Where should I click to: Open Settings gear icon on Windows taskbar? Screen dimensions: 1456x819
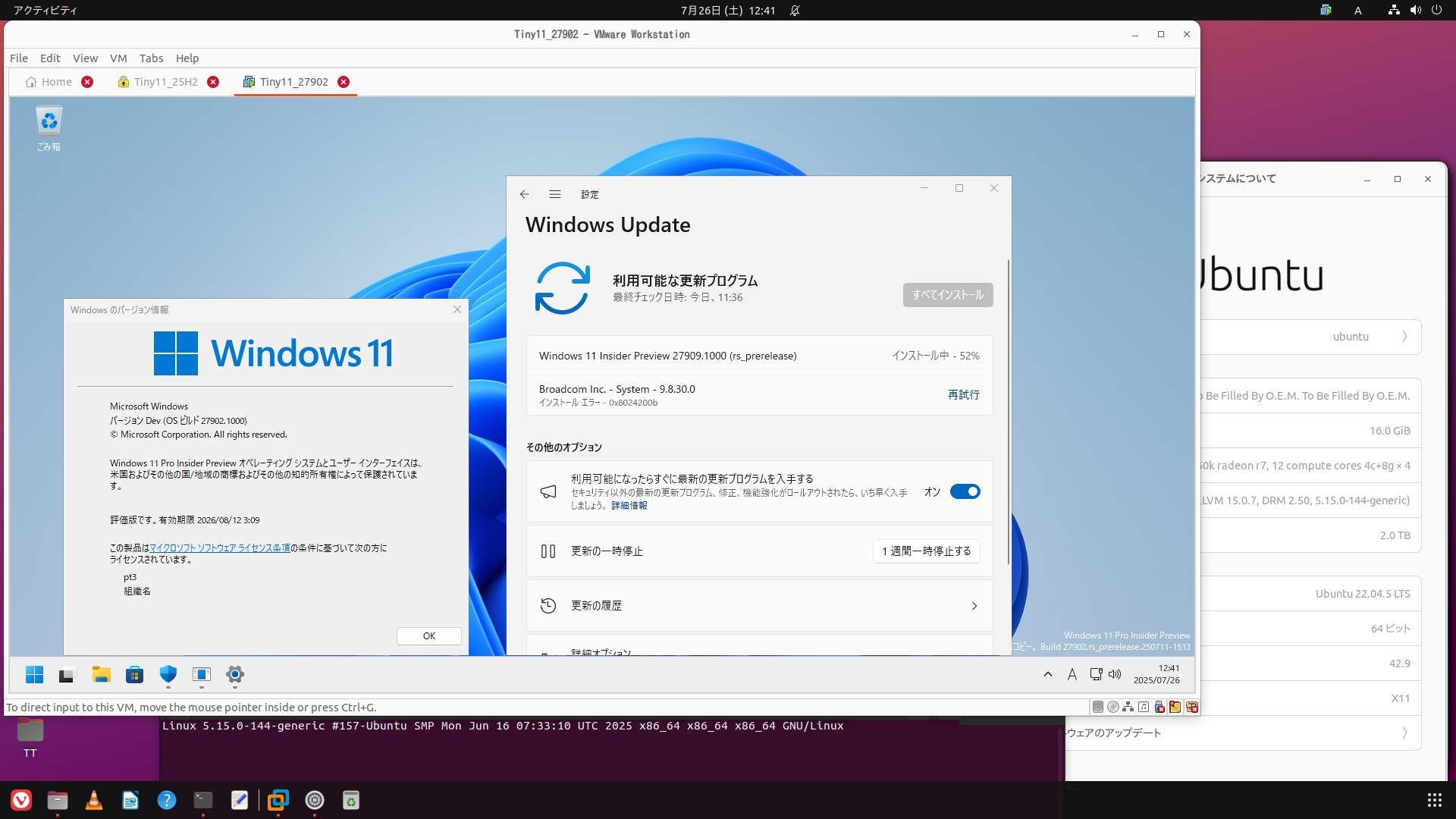pyautogui.click(x=234, y=674)
